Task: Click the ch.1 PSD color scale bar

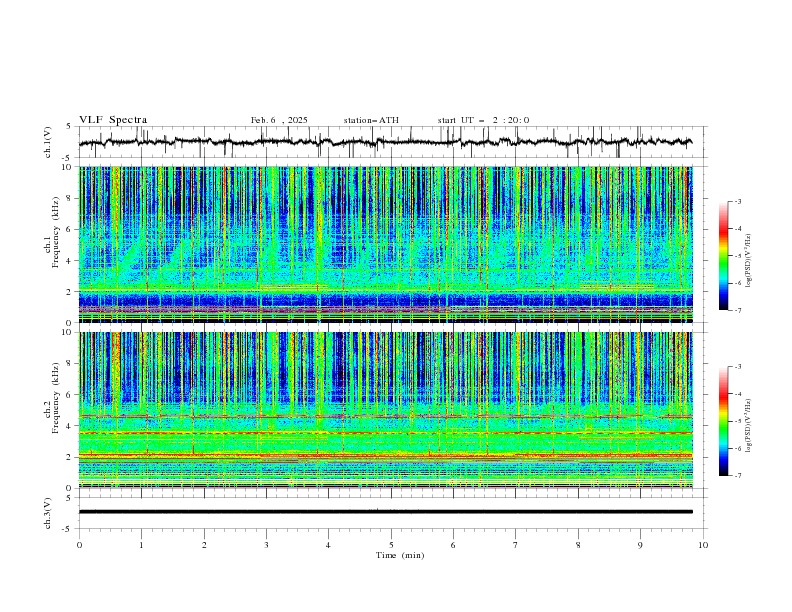Action: [x=723, y=256]
